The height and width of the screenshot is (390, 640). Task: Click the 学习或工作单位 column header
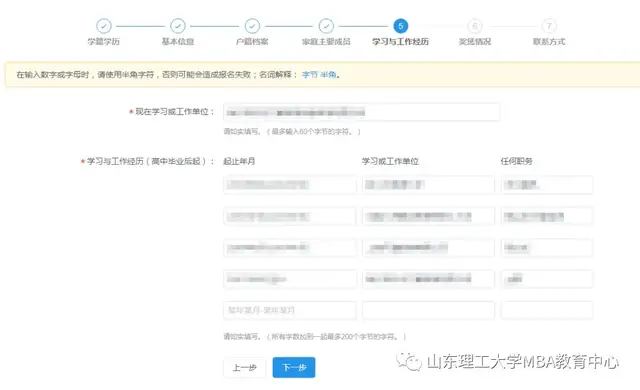390,161
